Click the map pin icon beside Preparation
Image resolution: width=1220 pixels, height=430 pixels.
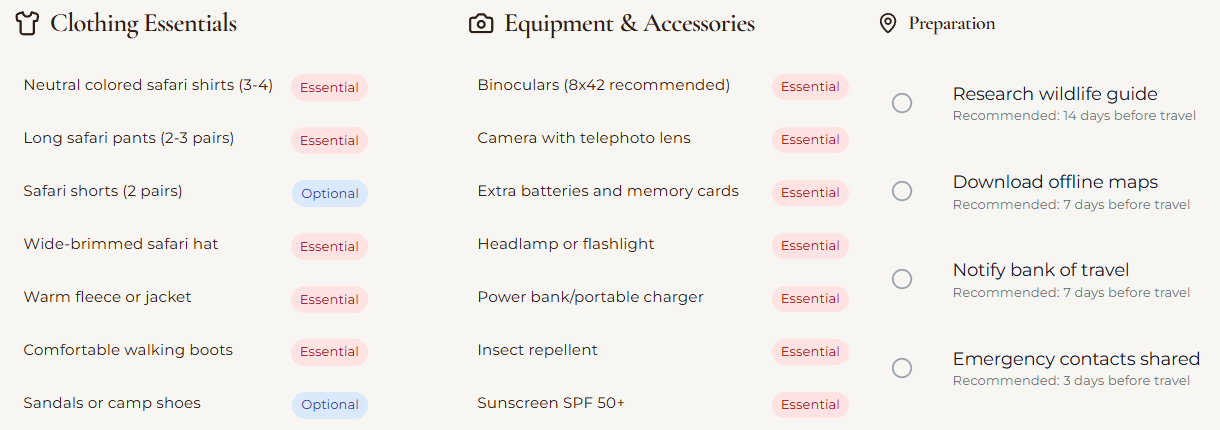click(x=887, y=24)
